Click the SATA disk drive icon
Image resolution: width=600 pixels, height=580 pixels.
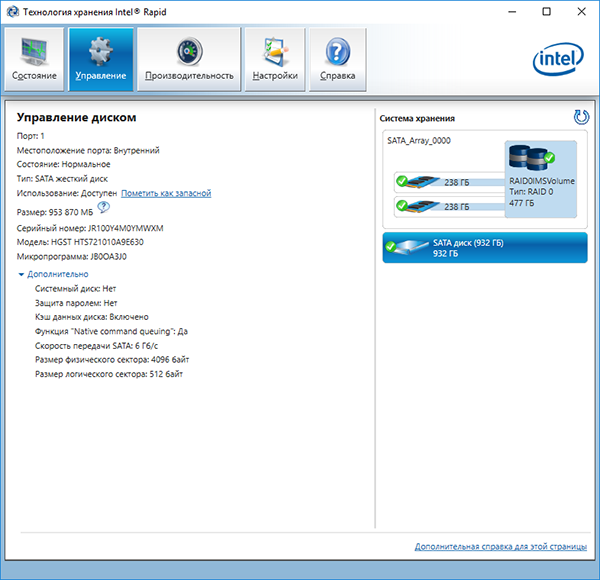[406, 247]
